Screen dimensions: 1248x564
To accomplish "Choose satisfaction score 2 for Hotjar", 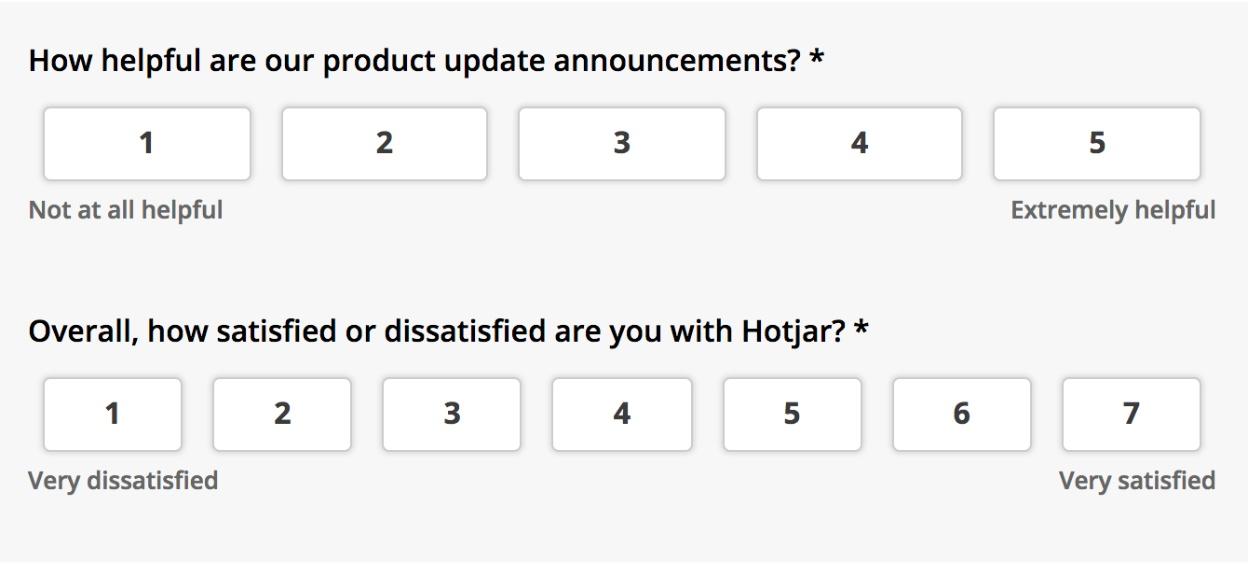I will tap(283, 414).
